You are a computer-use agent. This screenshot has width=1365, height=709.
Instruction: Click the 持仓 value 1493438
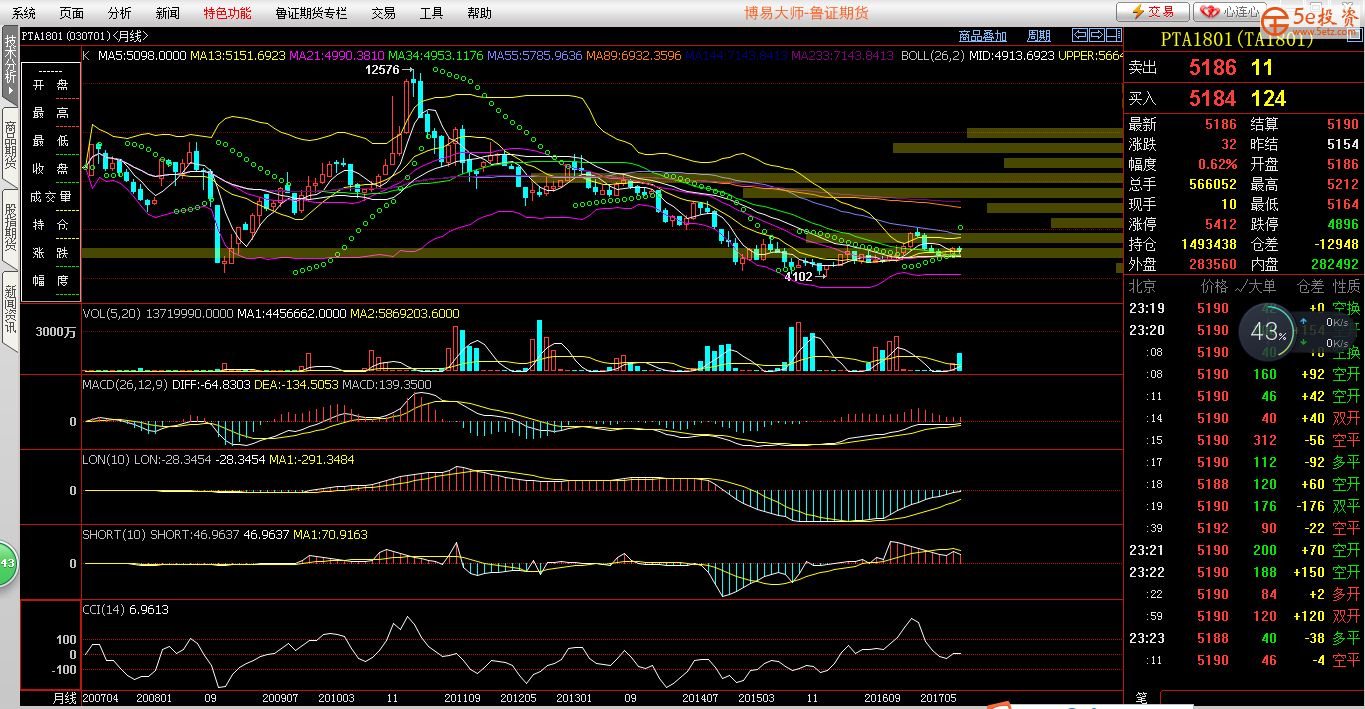(1208, 244)
